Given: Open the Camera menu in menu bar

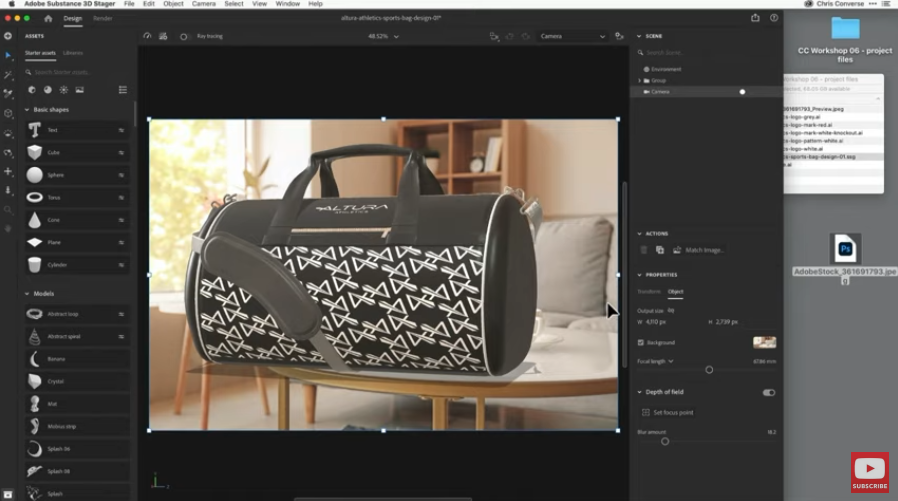Looking at the screenshot, I should [x=203, y=4].
